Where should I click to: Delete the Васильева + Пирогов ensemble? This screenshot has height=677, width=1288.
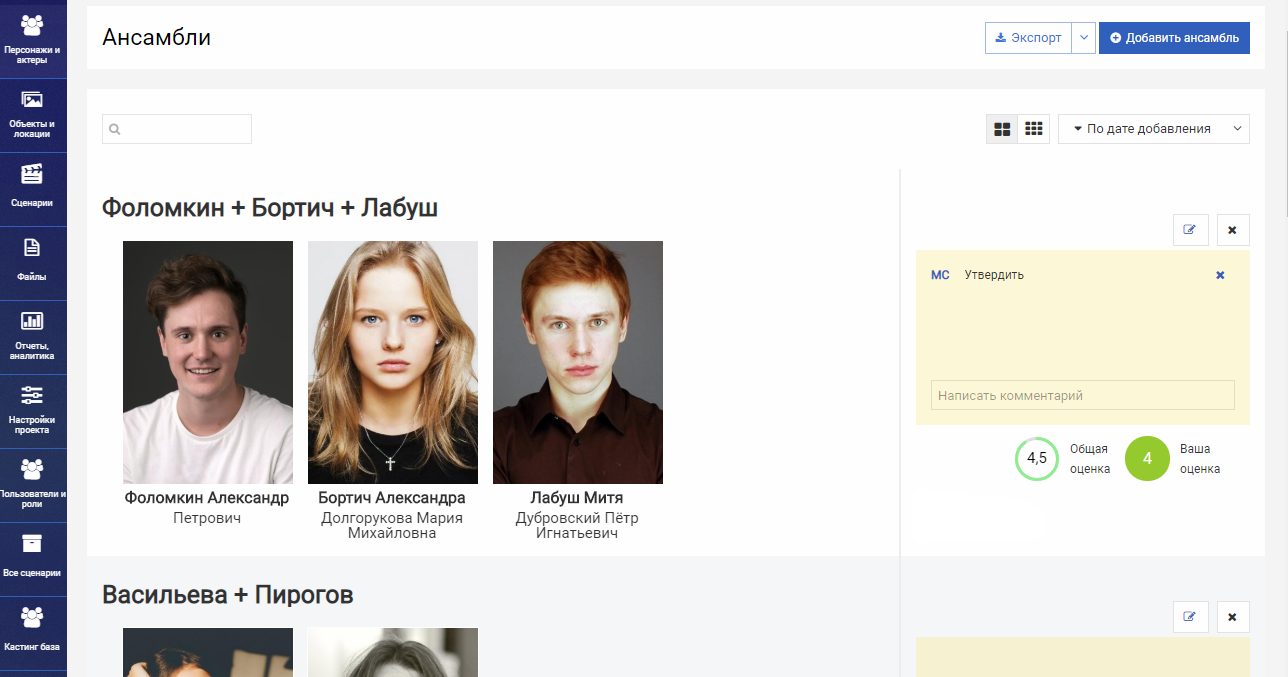[x=1232, y=617]
